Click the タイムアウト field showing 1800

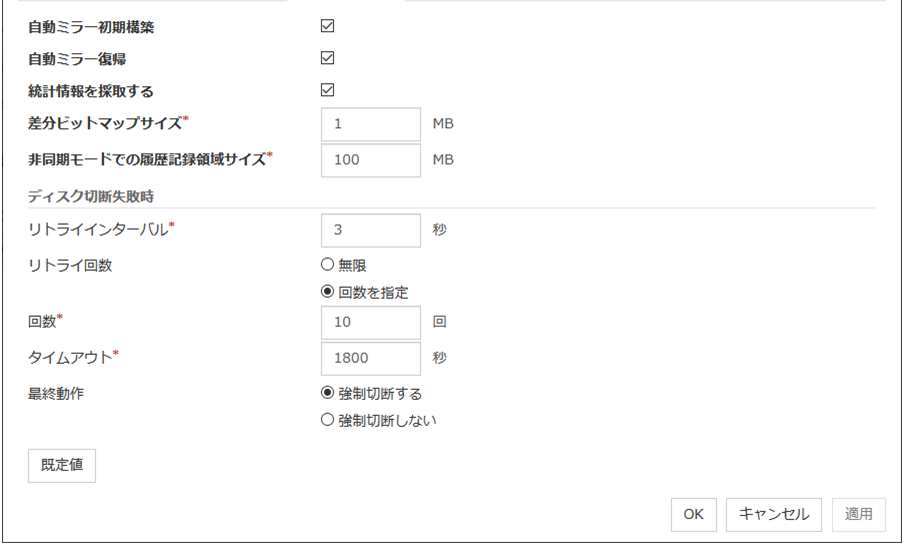click(x=371, y=357)
